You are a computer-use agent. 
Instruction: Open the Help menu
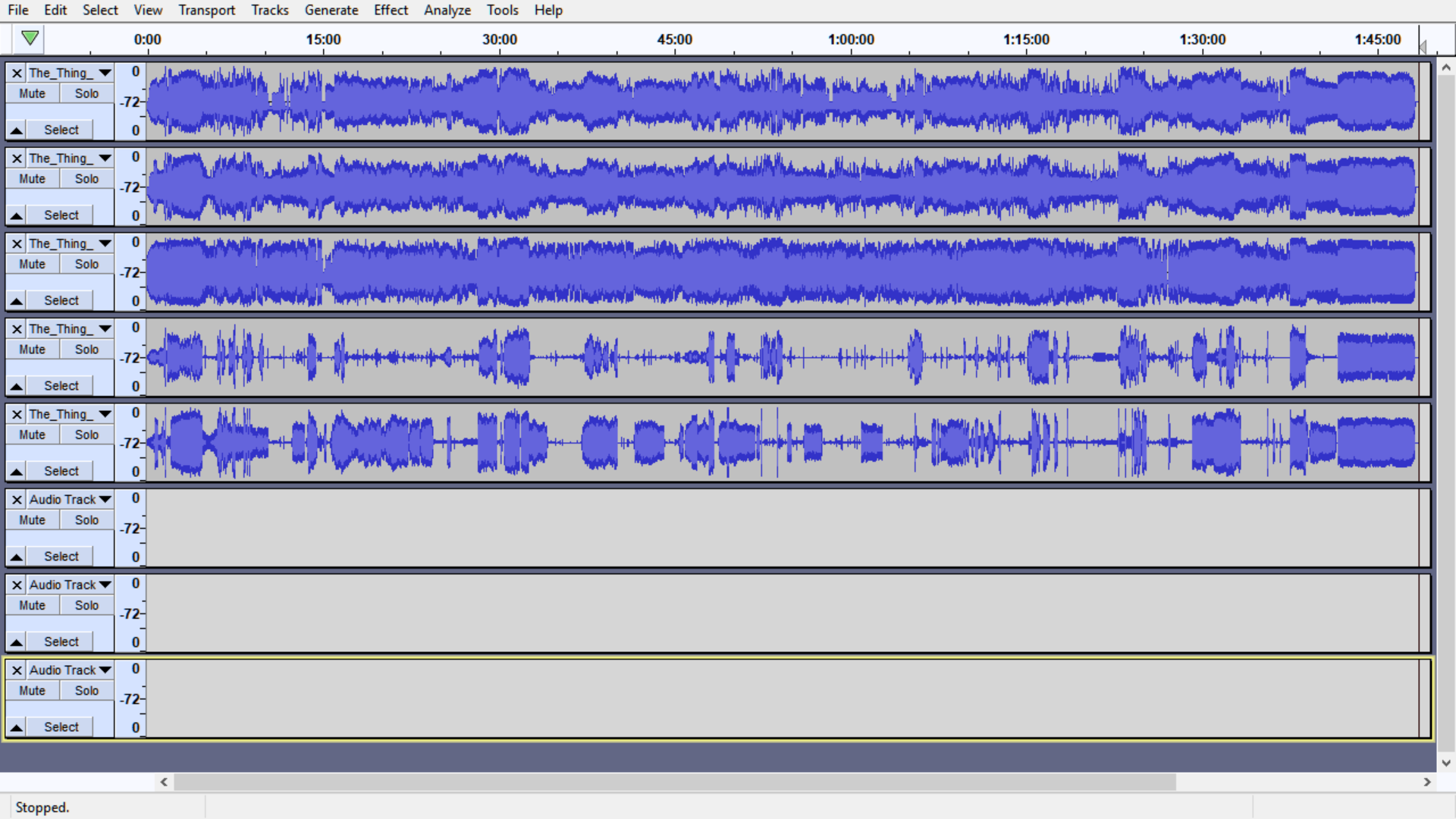tap(548, 10)
